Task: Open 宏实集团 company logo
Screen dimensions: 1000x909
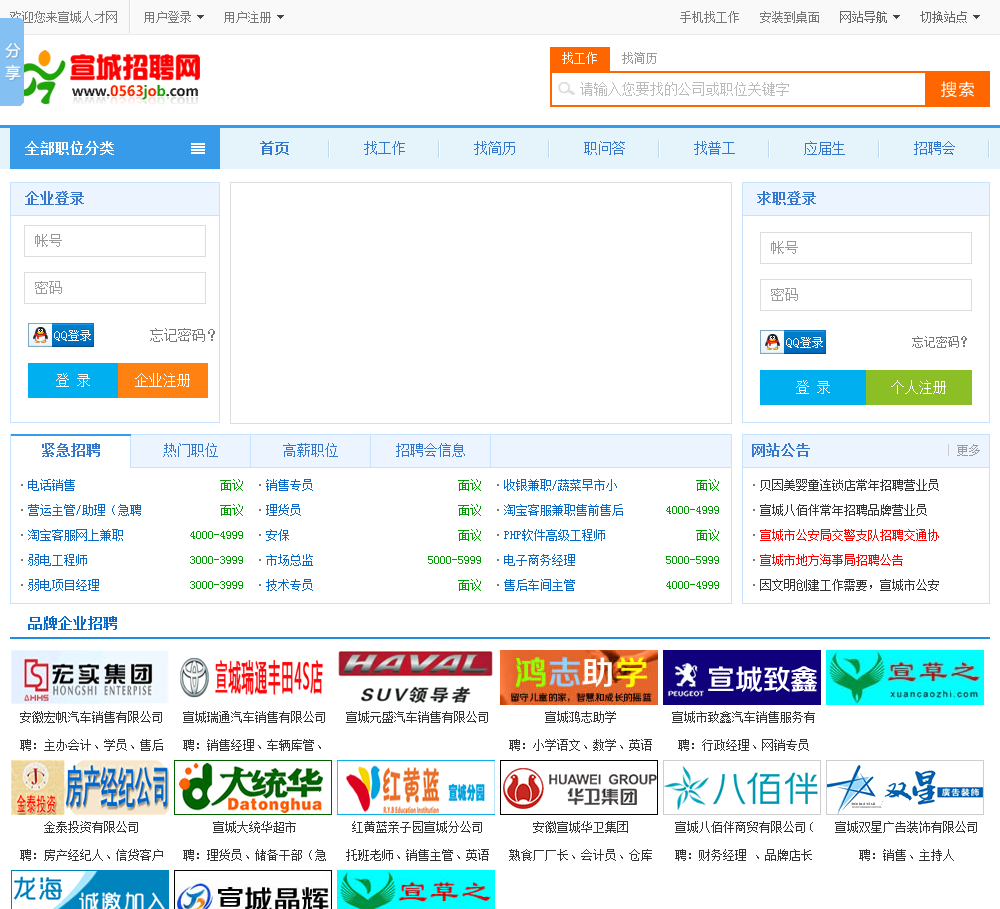Action: tap(90, 677)
